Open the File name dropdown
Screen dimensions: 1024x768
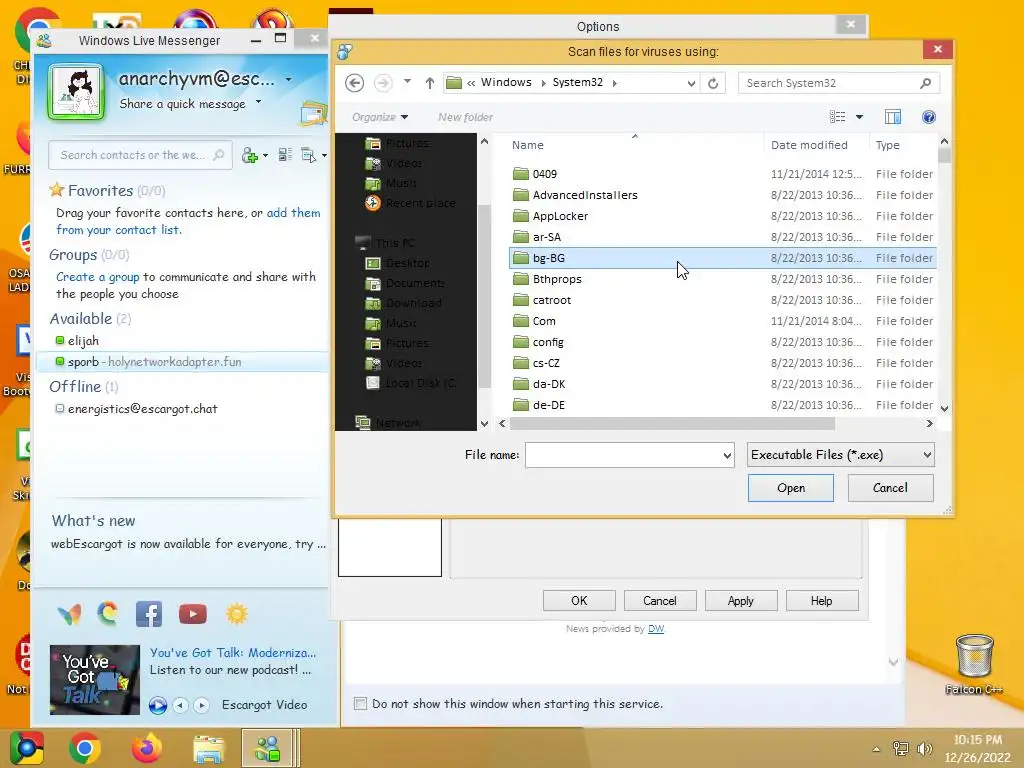[727, 455]
